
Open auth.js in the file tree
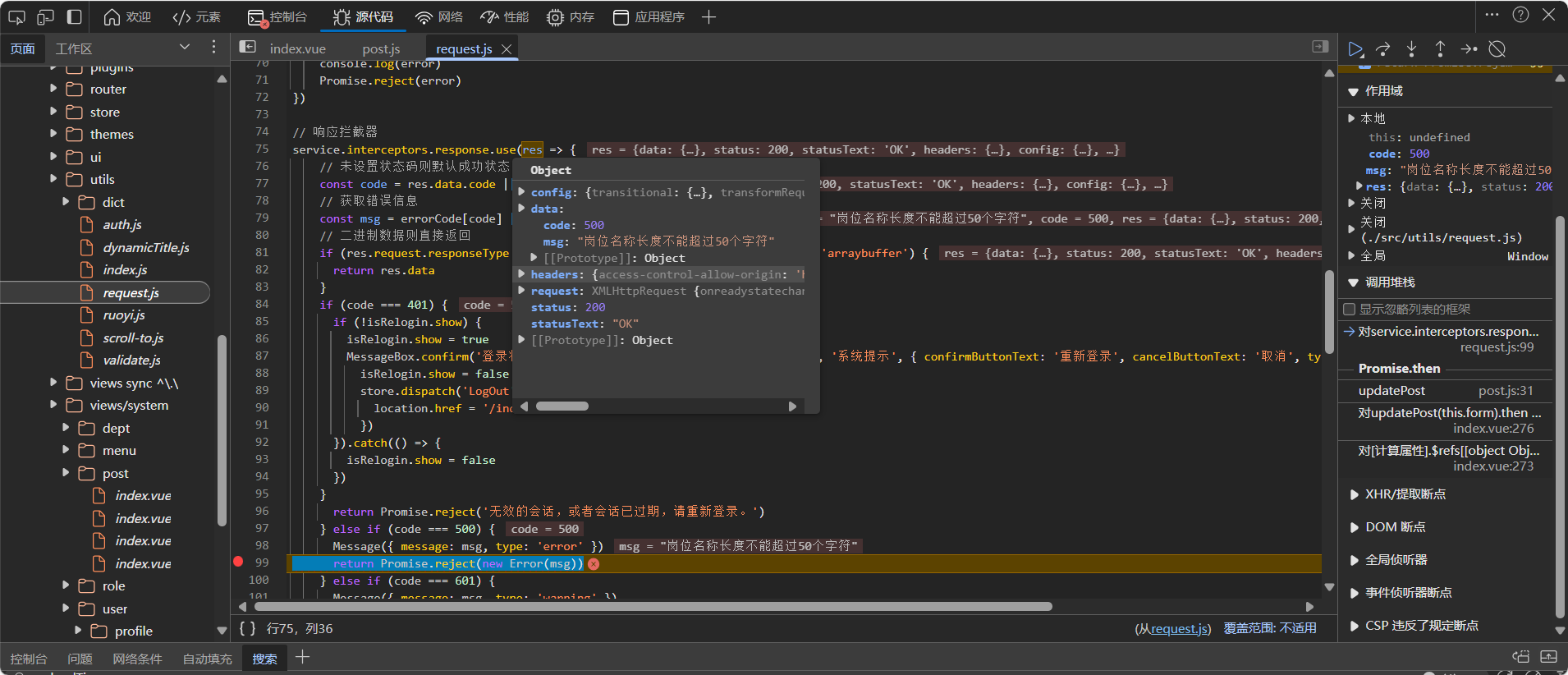tap(121, 224)
